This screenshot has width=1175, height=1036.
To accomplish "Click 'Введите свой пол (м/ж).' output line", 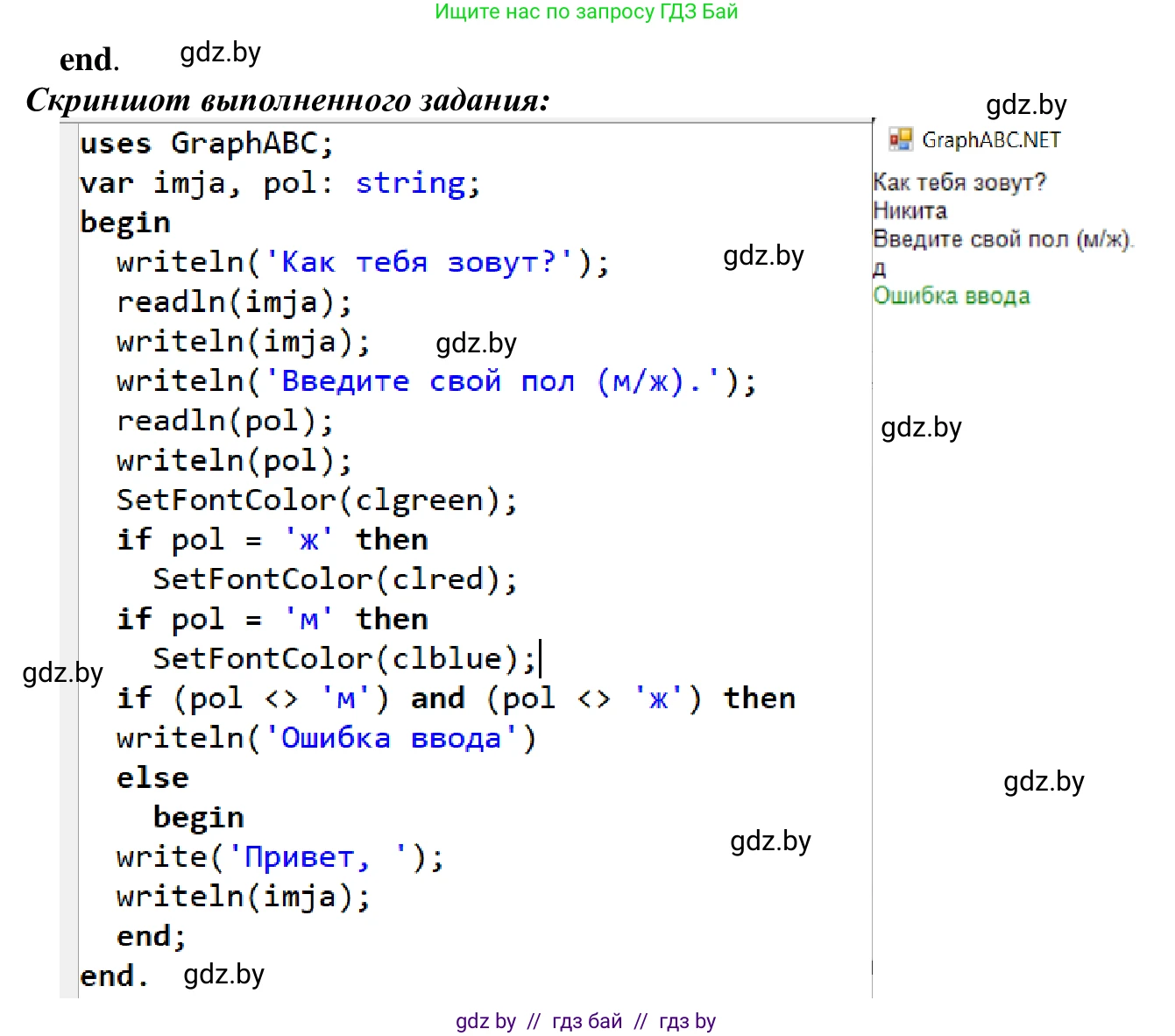I will coord(1002,239).
